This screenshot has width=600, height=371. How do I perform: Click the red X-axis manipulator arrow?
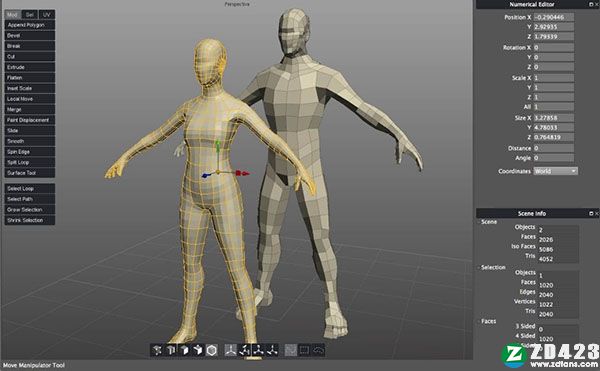tap(243, 173)
